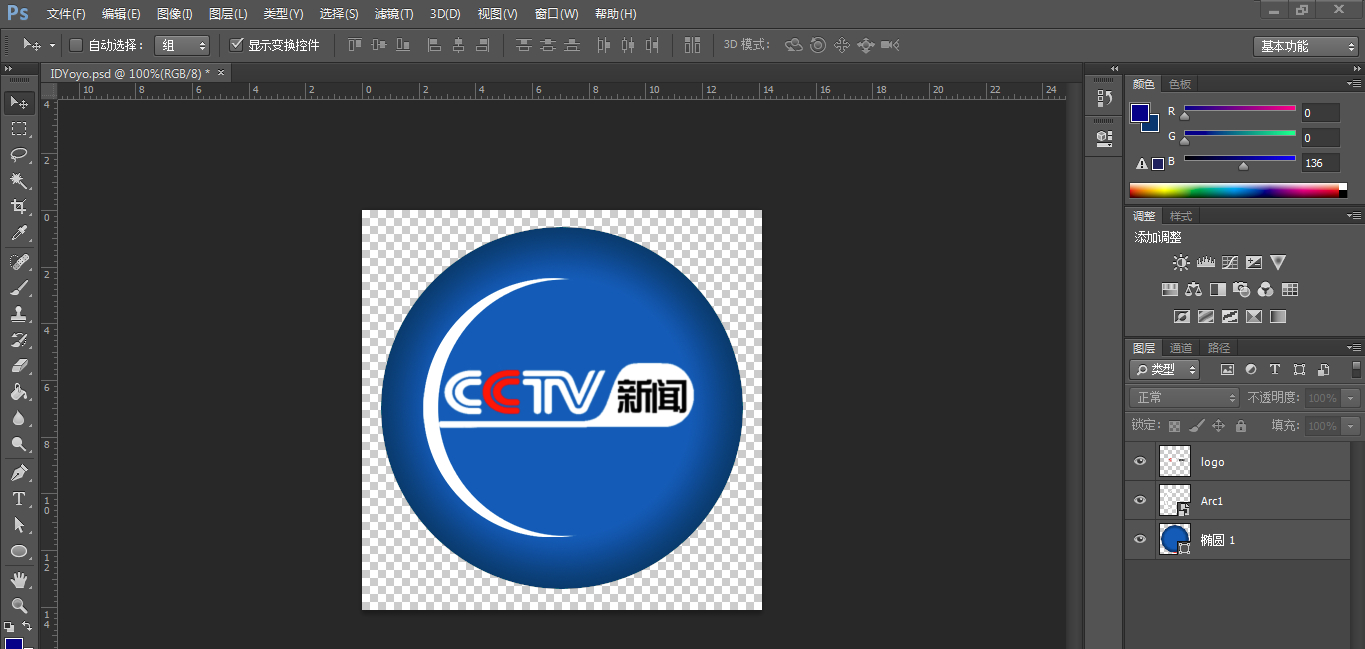Pick color from spectrum ramp

tap(1238, 190)
